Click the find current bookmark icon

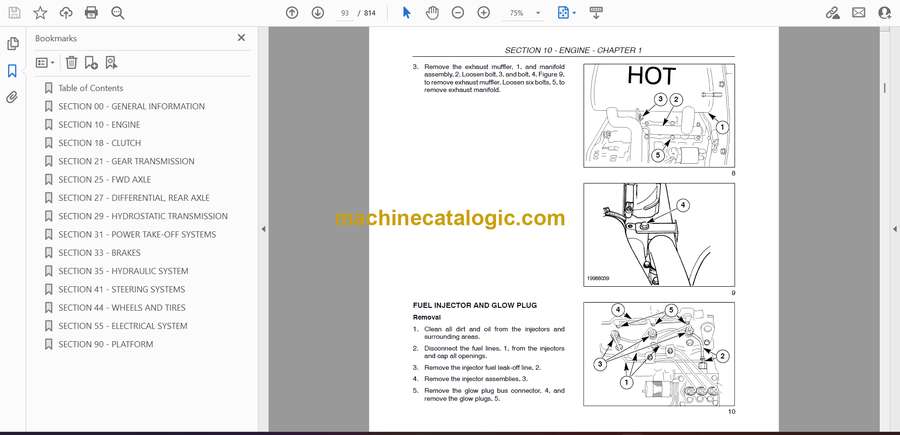point(111,63)
